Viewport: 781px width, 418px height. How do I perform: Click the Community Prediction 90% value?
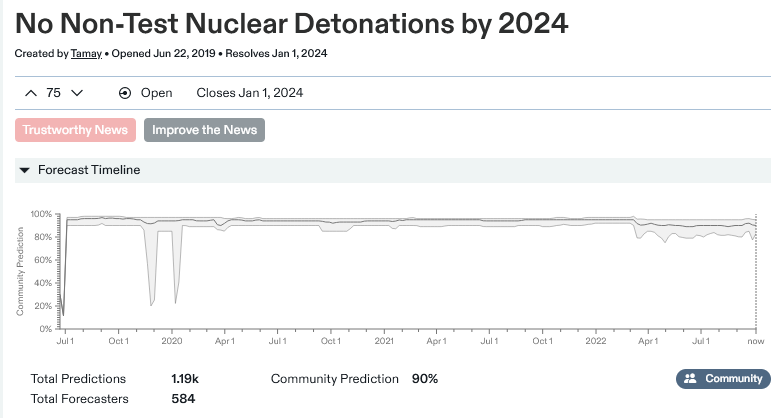click(425, 379)
